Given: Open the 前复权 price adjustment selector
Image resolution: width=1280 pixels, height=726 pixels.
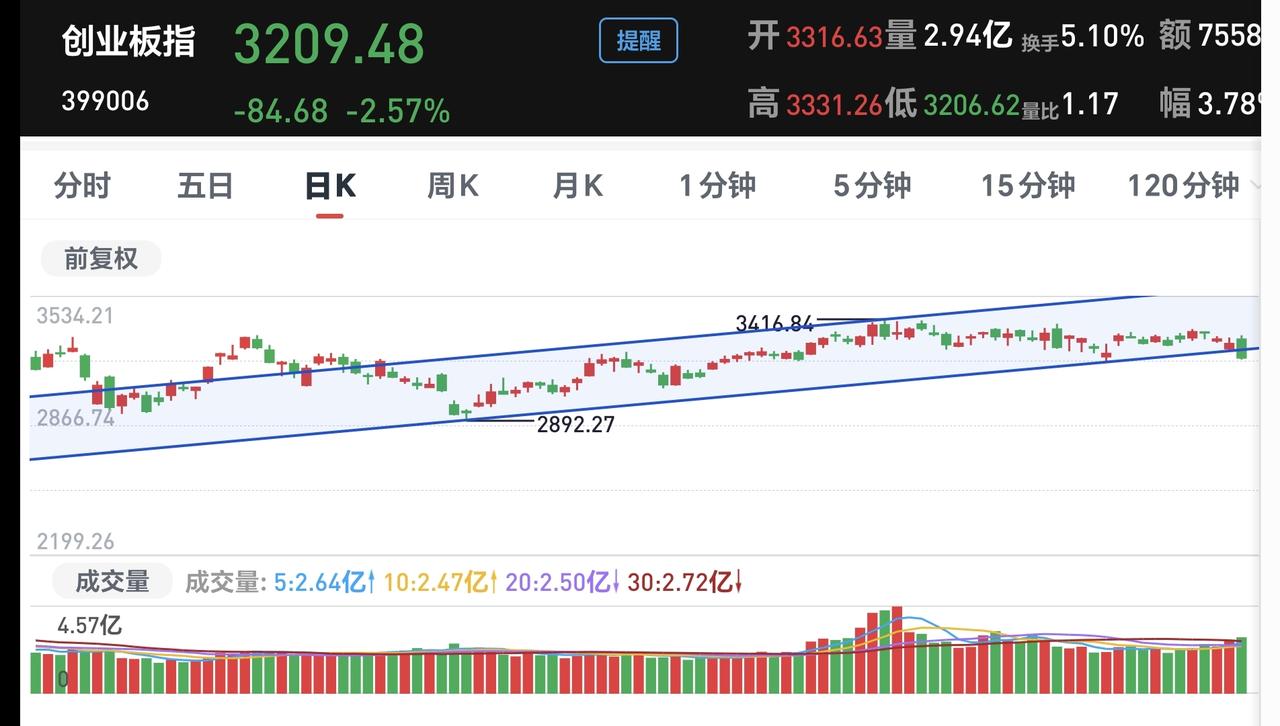Looking at the screenshot, I should point(100,258).
